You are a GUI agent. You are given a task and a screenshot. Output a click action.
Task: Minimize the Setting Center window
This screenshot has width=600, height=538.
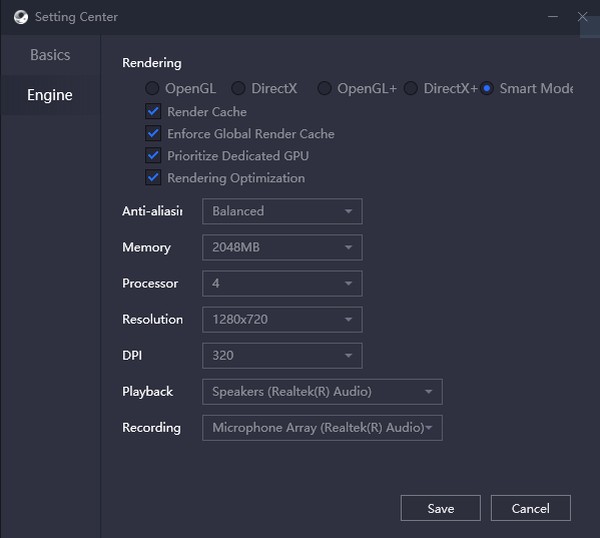tap(553, 17)
